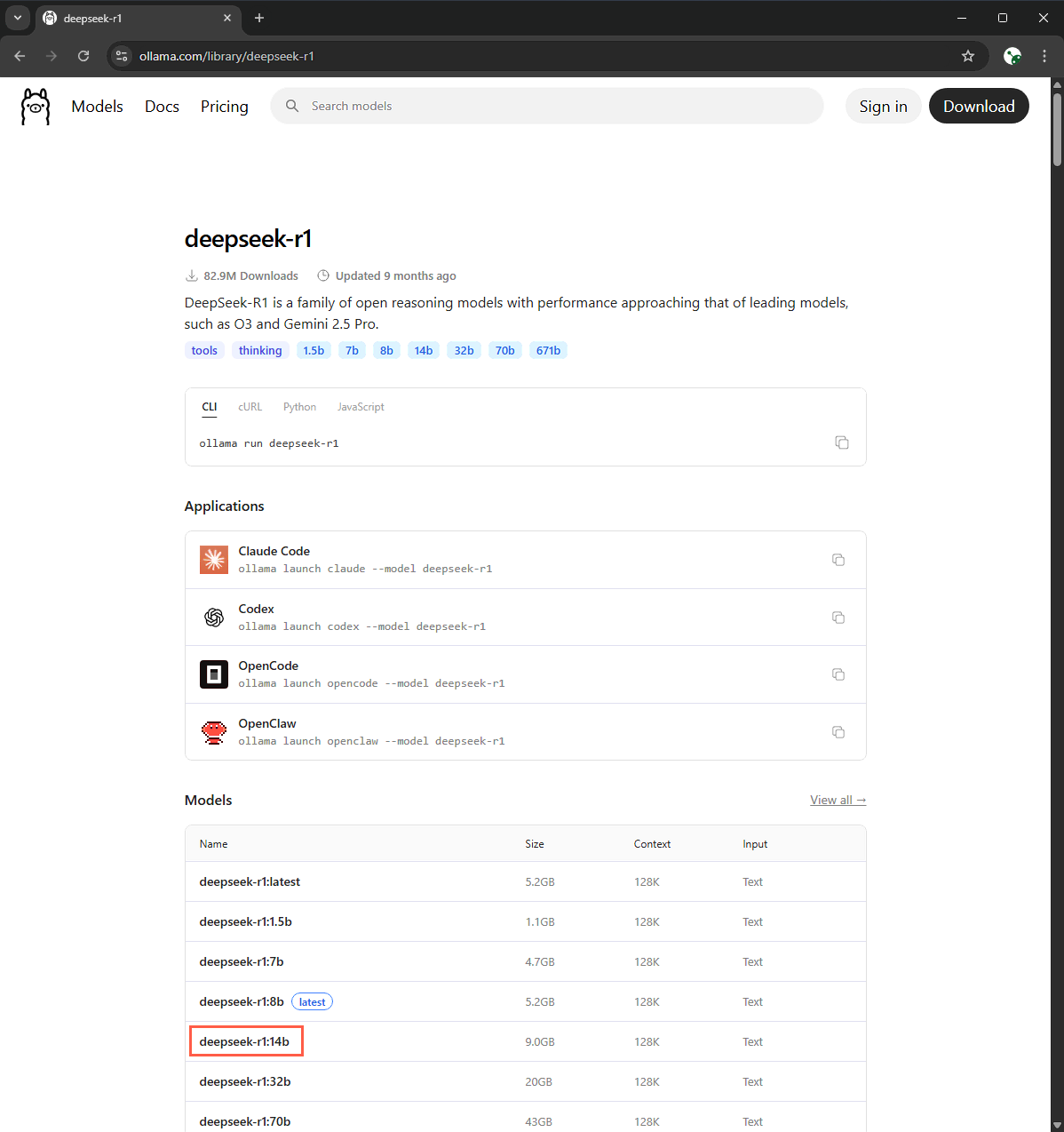Screen dimensions: 1064x1132
Task: Open the deepseek-r1:14b model row
Action: pos(526,1041)
